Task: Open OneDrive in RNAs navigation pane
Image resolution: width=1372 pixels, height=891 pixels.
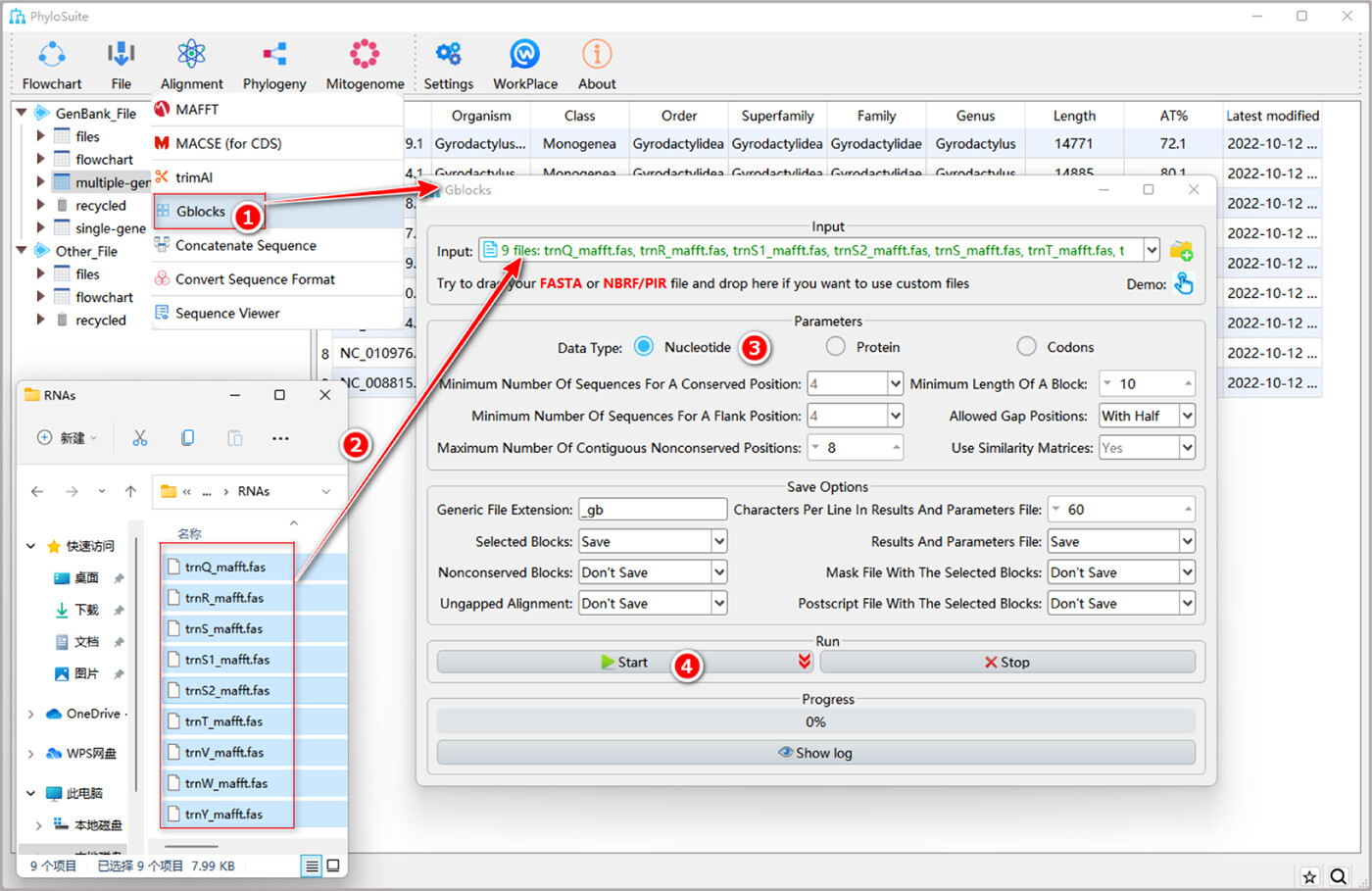Action: 93,714
